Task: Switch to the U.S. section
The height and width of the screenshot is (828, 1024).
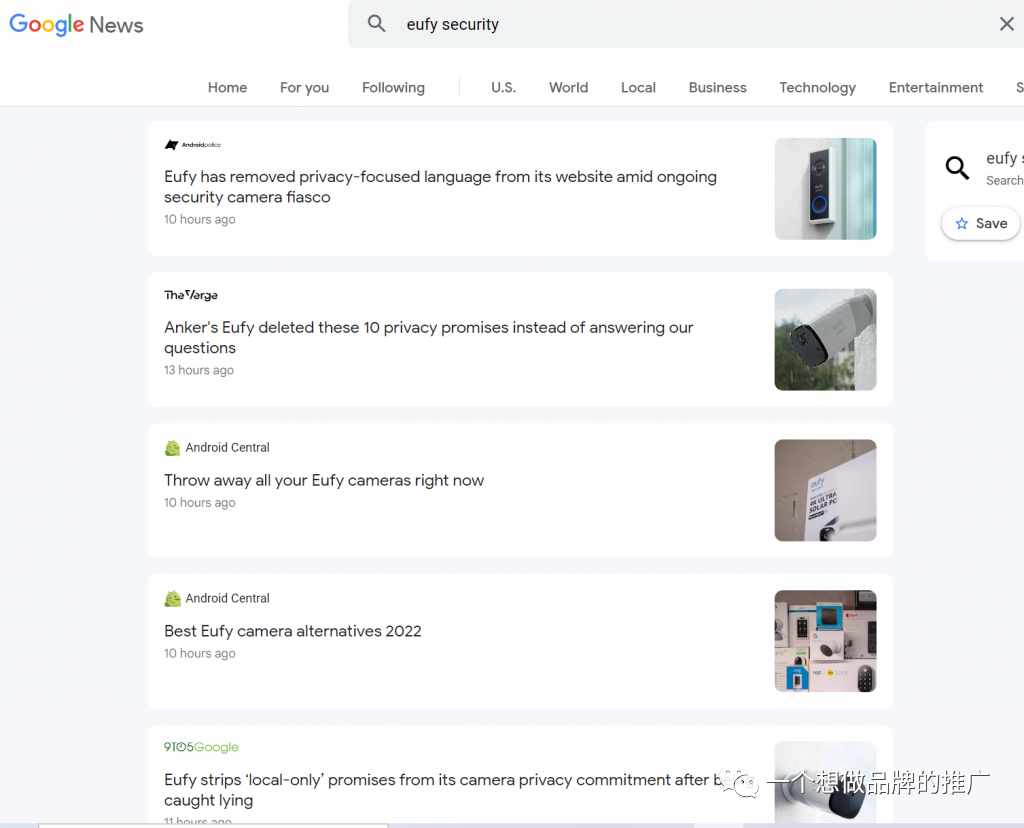Action: (504, 88)
